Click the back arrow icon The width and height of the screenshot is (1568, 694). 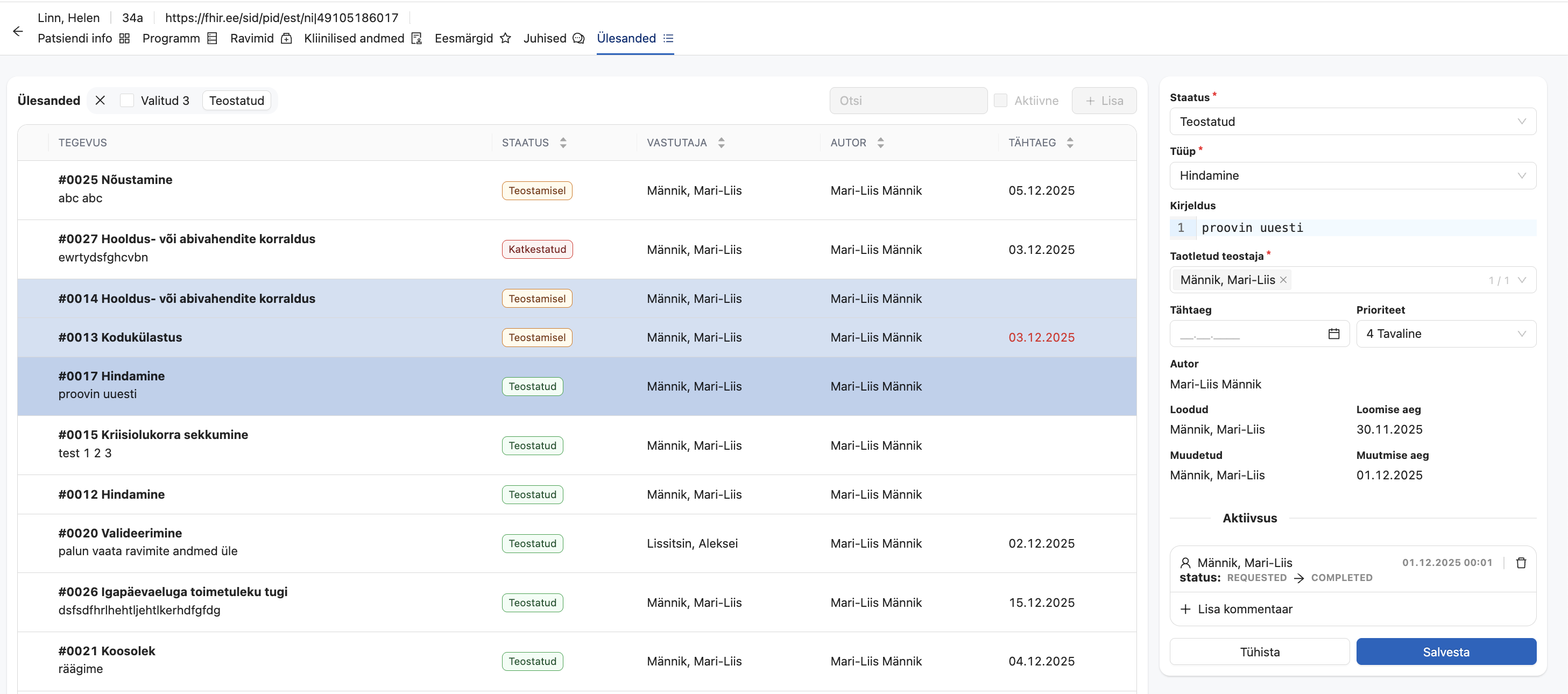(x=18, y=32)
